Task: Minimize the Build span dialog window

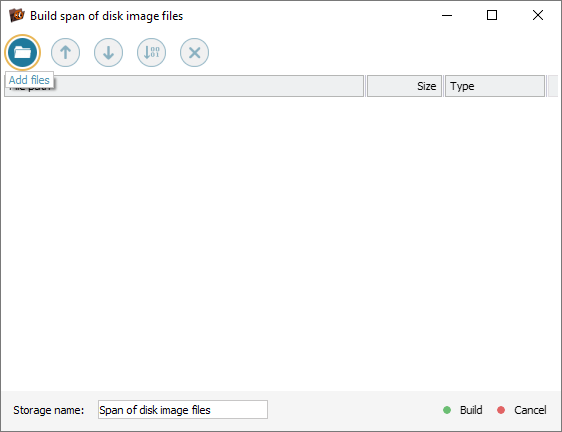Action: pos(447,15)
